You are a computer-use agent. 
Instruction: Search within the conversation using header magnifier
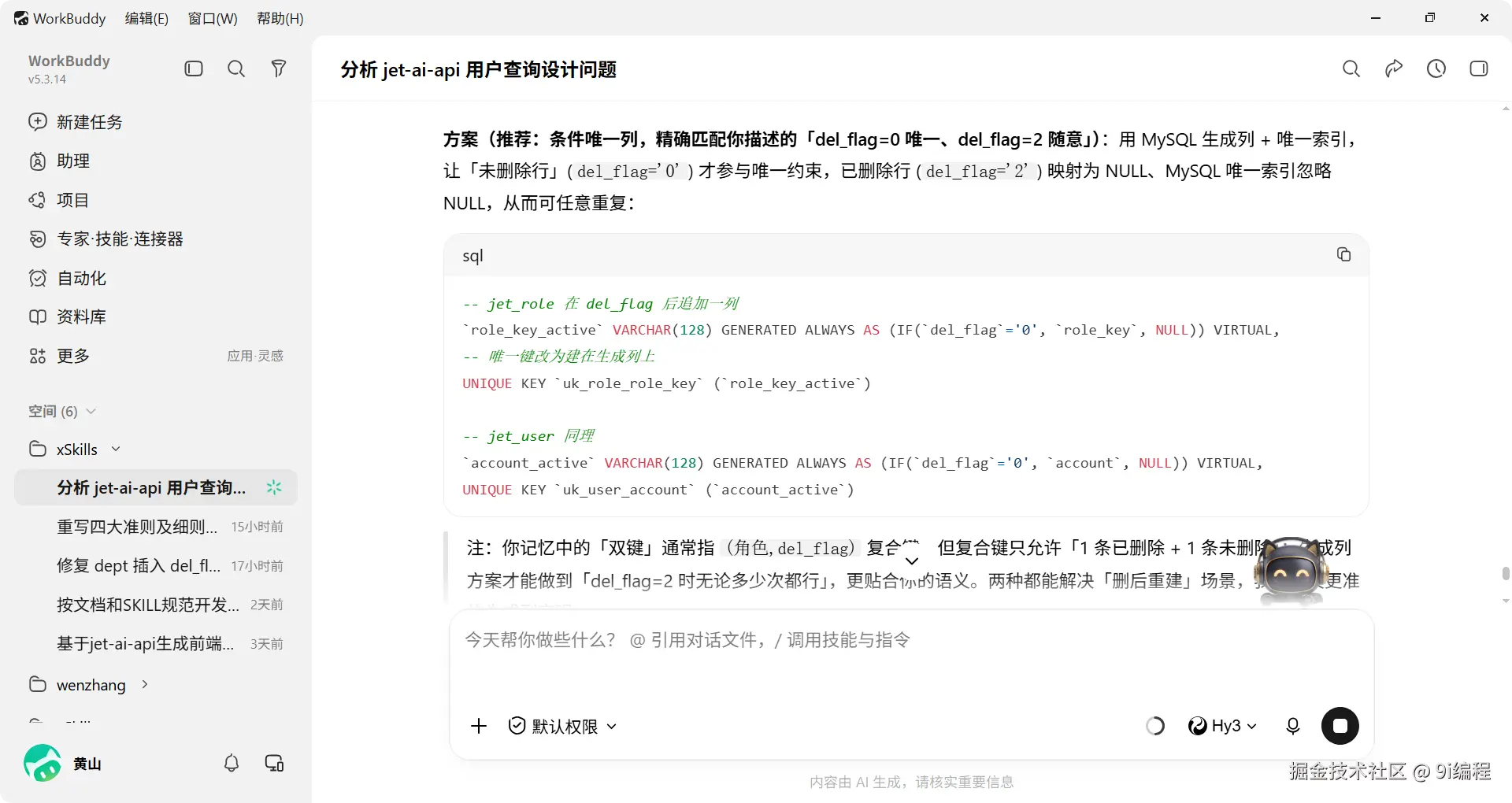(x=1351, y=68)
